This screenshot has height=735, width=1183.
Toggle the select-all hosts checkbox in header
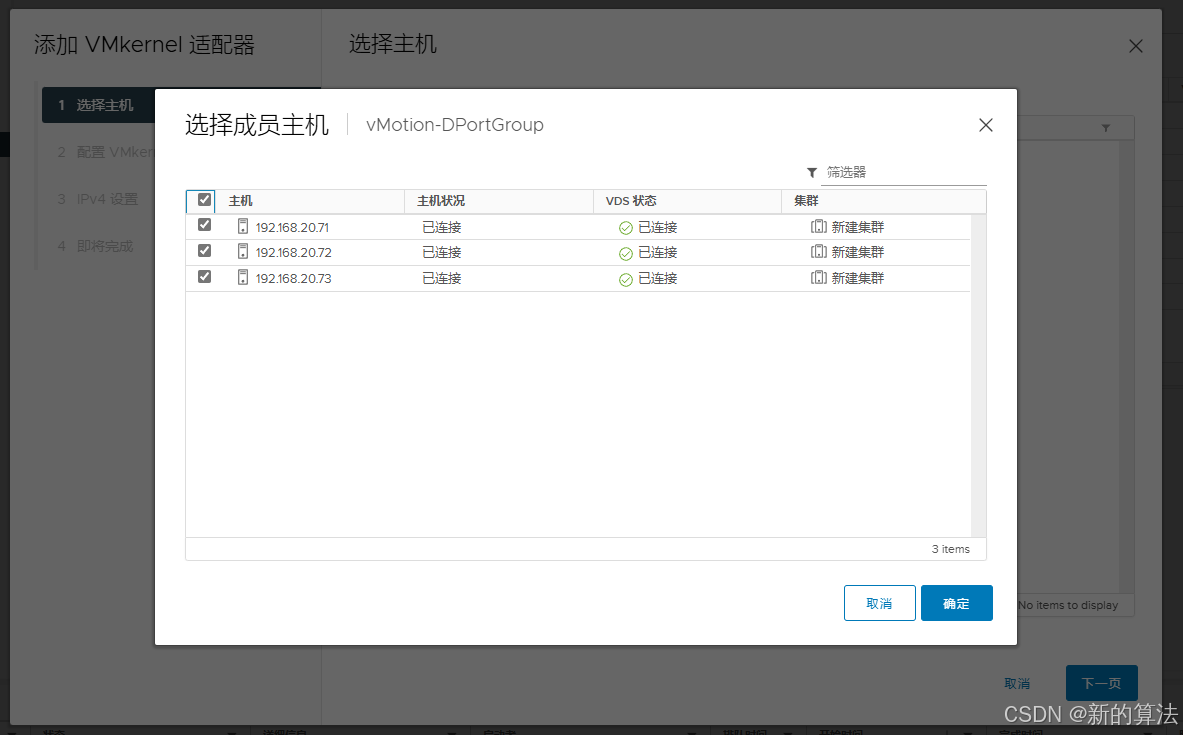[204, 200]
